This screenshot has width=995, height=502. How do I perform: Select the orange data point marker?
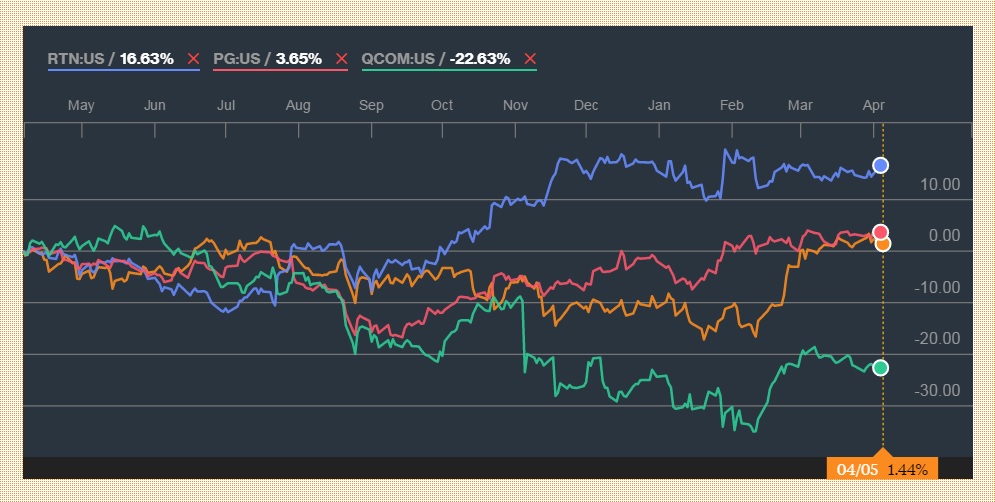[882, 243]
